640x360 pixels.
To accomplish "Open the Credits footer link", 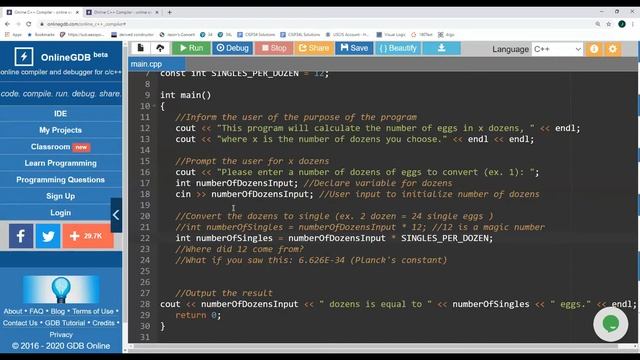I will coord(103,323).
